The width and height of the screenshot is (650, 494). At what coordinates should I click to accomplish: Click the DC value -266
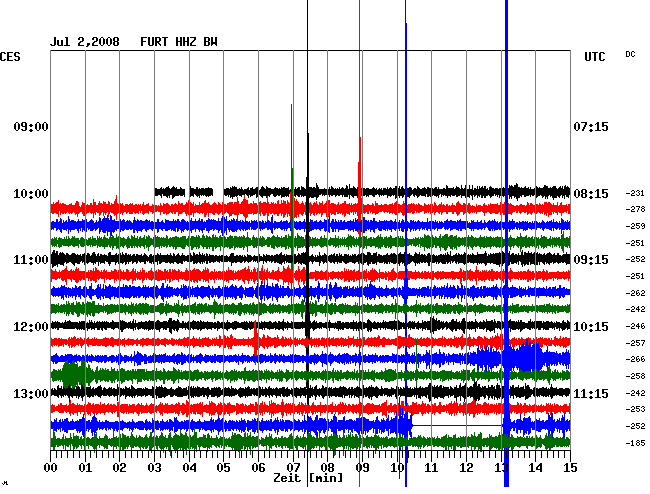[x=635, y=359]
